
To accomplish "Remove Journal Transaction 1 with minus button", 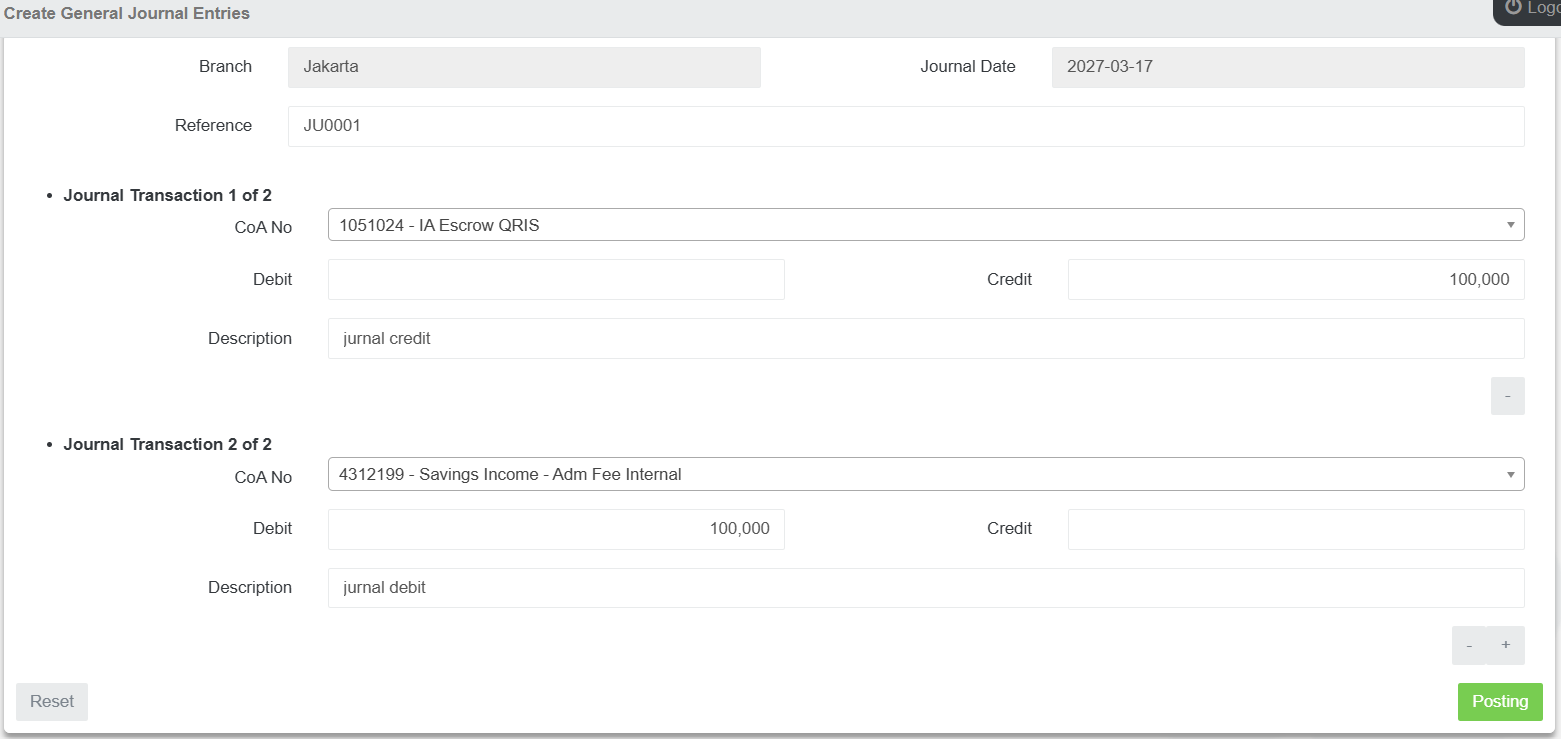I will [x=1507, y=396].
